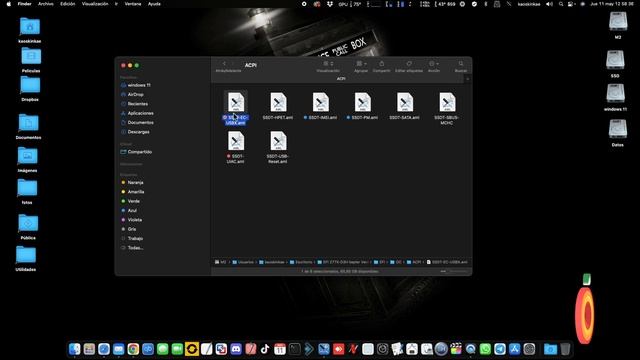The image size is (640, 360).
Task: Open Finder icon in the Dock
Action: (x=74, y=349)
